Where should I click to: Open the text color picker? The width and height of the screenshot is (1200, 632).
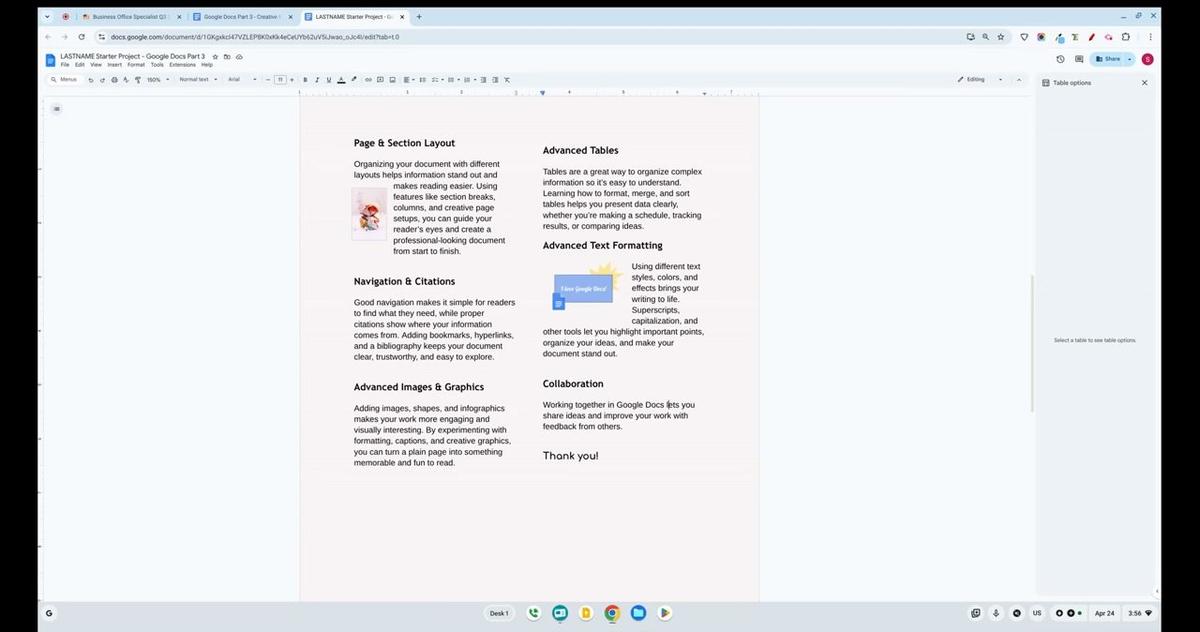[341, 79]
